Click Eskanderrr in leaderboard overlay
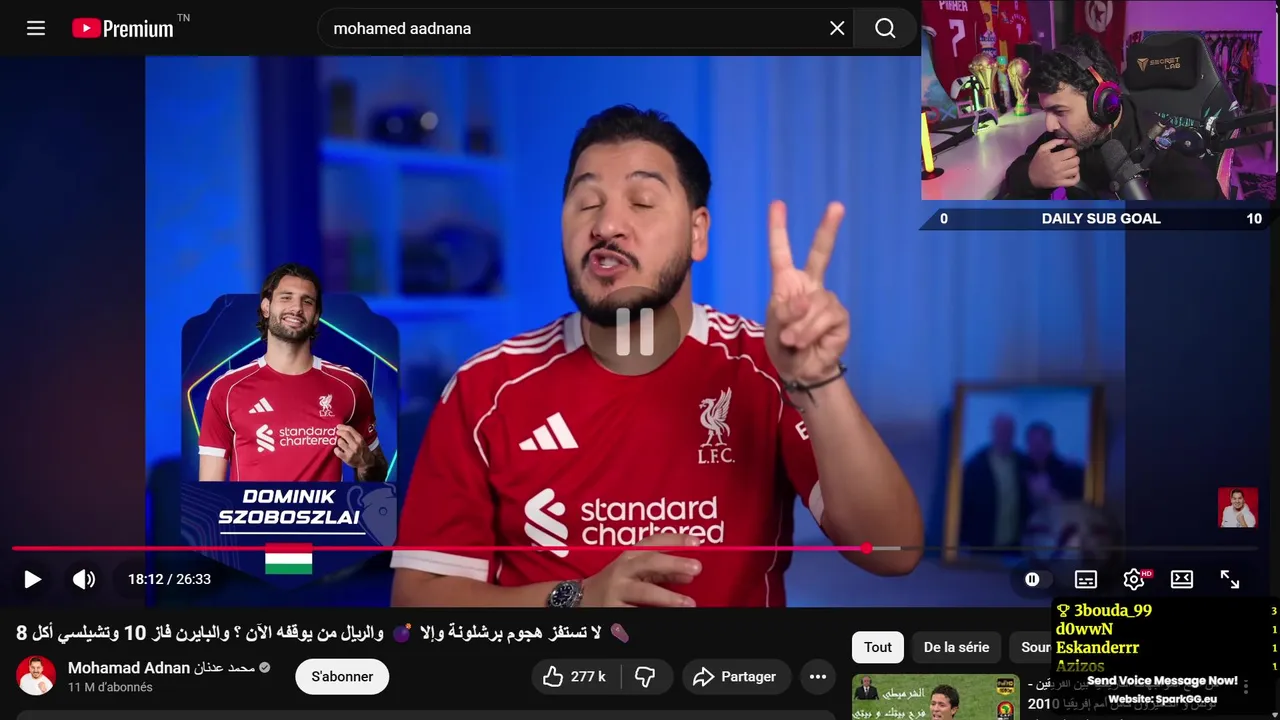1280x720 pixels. tap(1097, 647)
